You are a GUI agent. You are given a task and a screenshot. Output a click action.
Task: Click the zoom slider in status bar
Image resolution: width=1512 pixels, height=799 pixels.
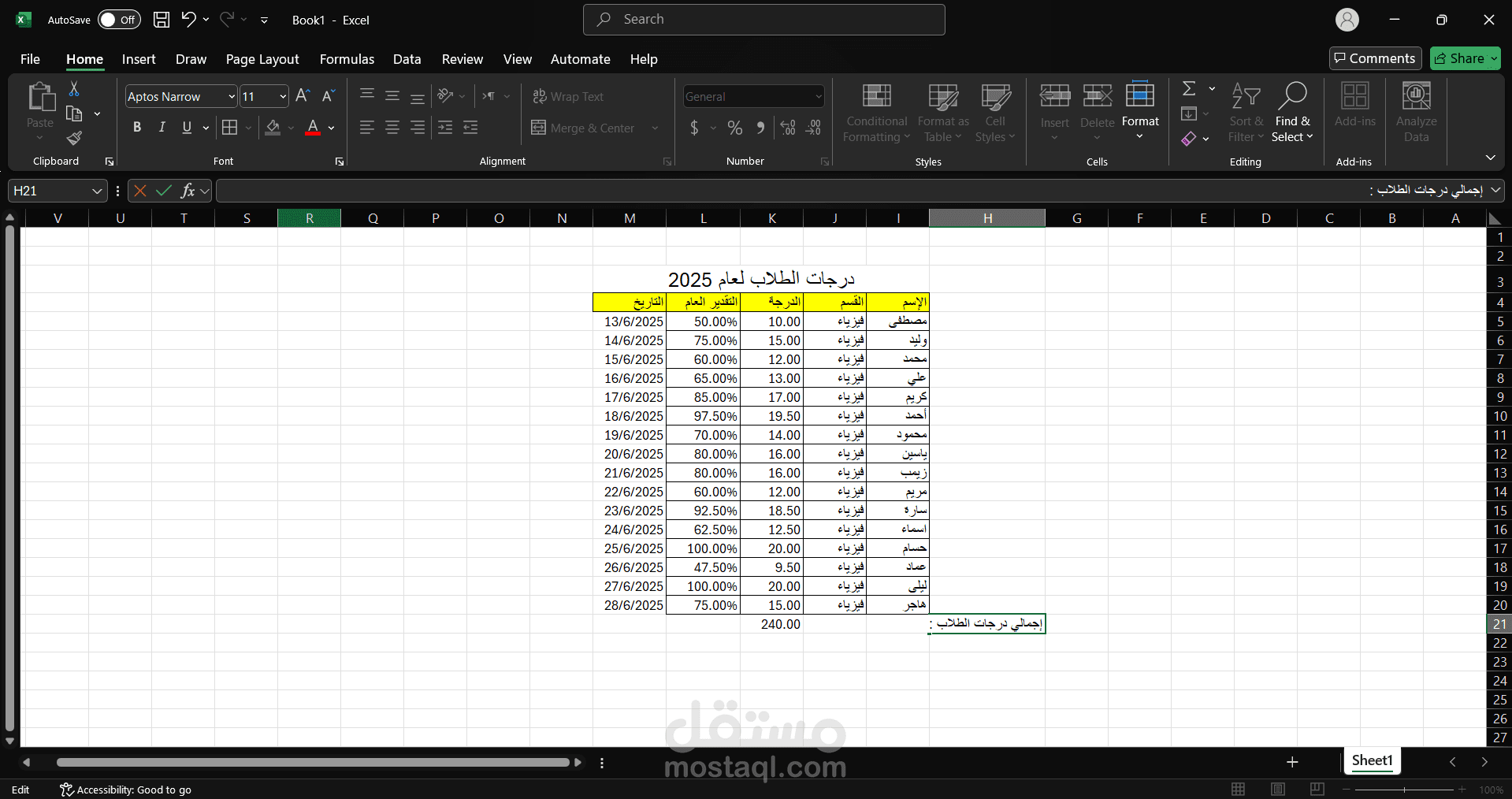coord(1403,790)
